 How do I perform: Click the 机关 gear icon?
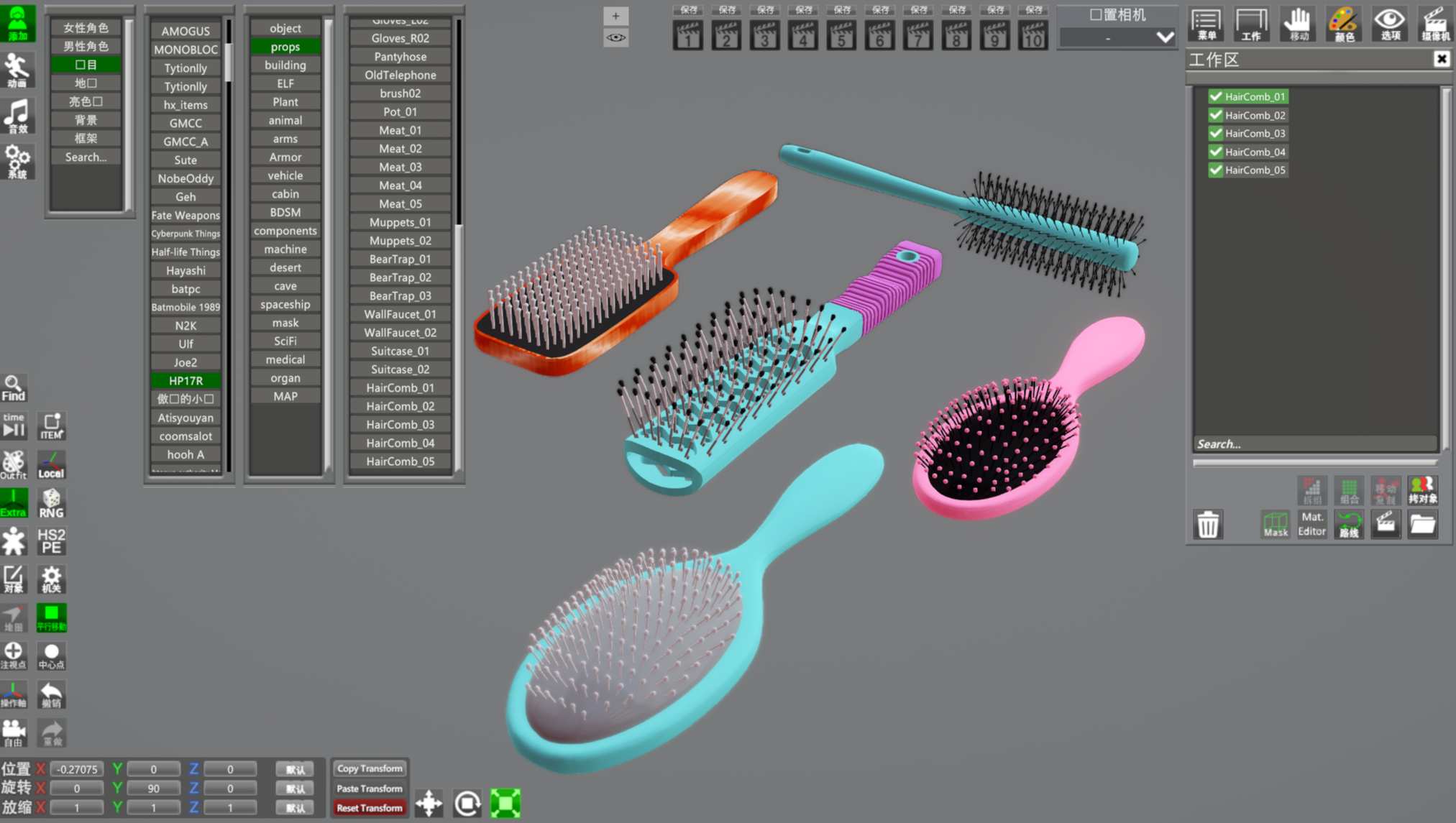pyautogui.click(x=51, y=579)
